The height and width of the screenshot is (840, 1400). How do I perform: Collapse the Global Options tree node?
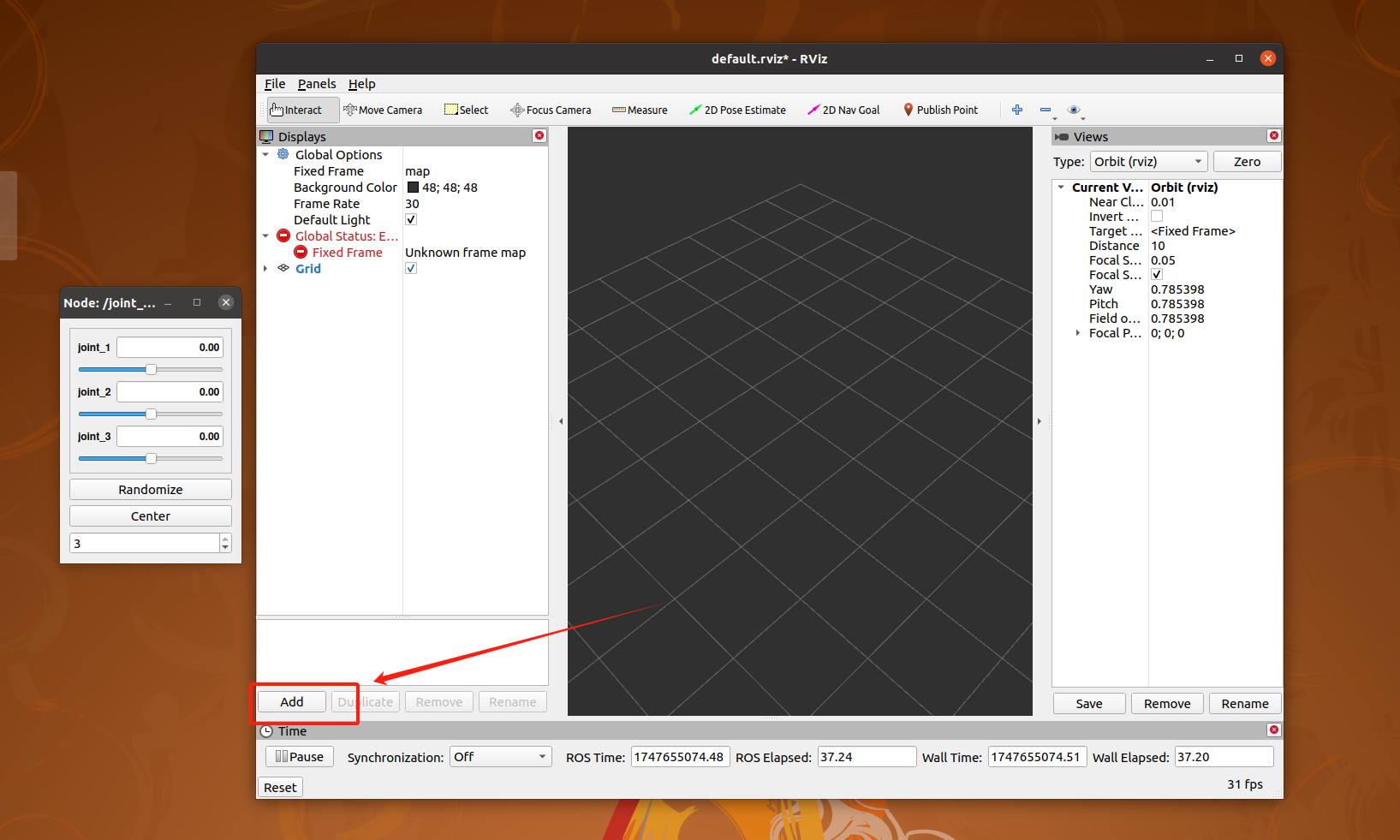point(265,154)
